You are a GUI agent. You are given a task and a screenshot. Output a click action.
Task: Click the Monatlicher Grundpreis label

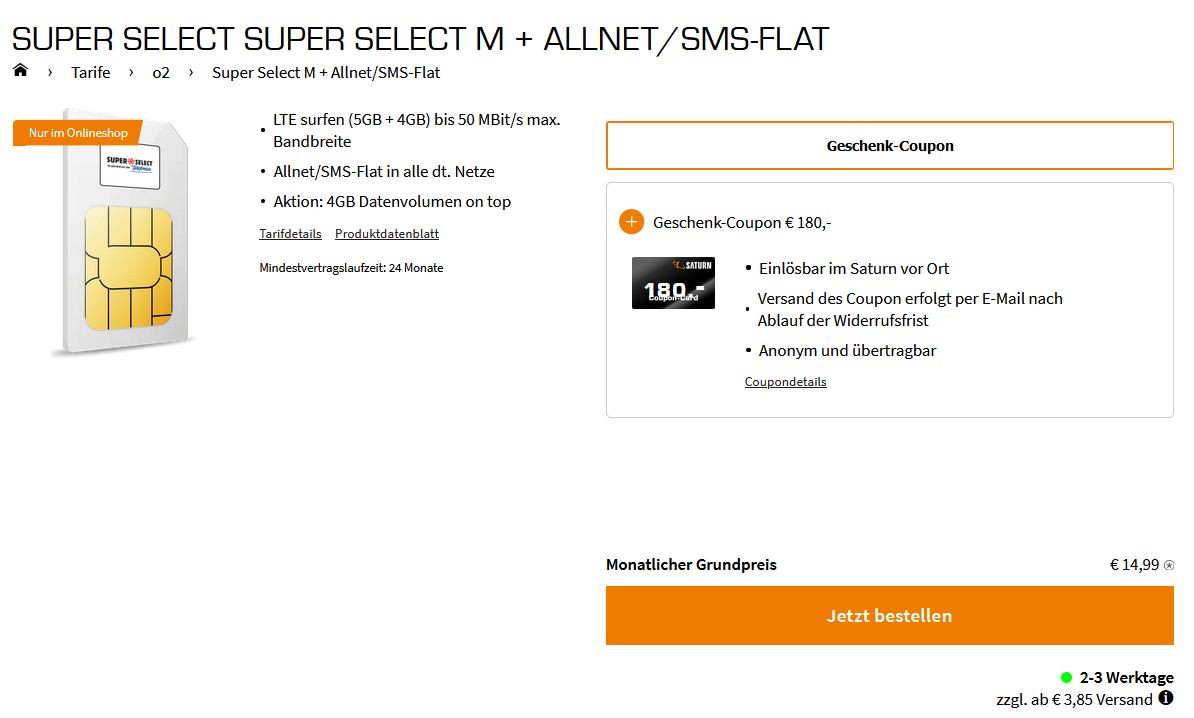point(691,565)
